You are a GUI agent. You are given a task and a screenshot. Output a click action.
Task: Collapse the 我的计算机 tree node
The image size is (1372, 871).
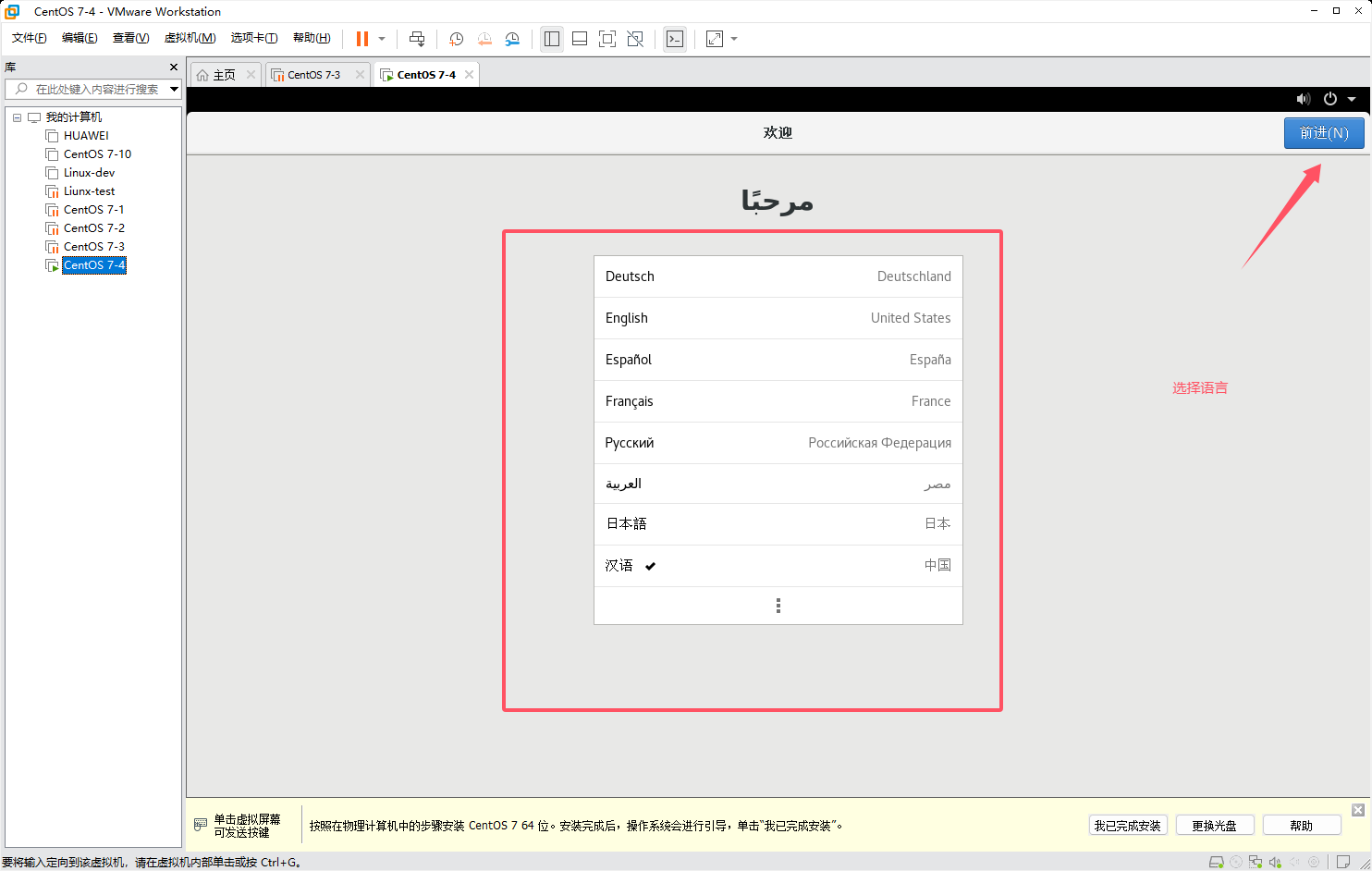click(x=17, y=117)
